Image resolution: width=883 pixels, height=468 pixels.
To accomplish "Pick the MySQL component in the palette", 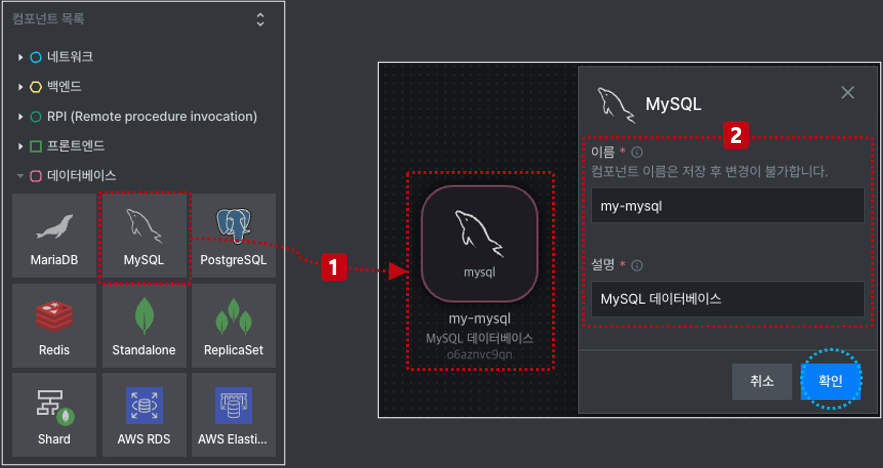I will click(144, 235).
